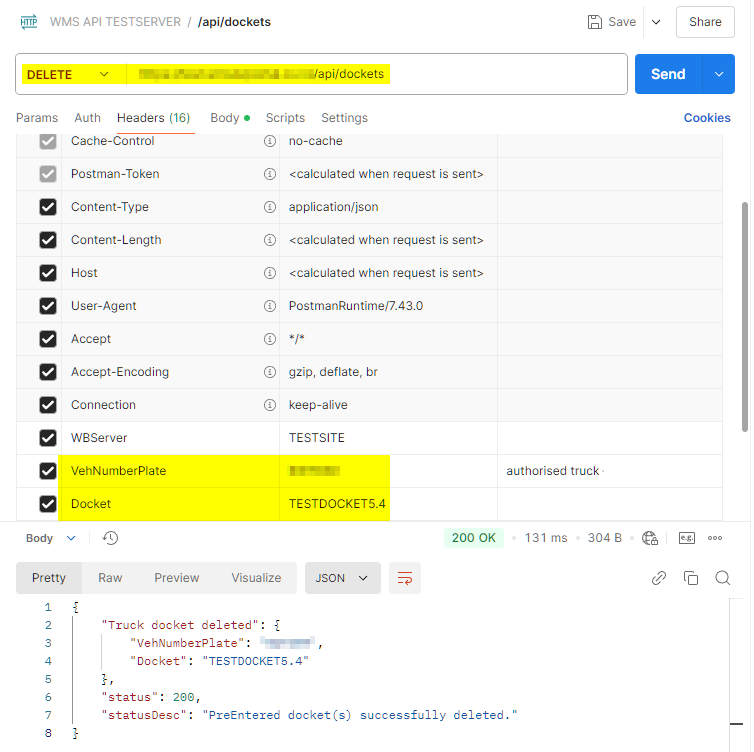Viewport: 754px width, 752px height.
Task: Uncheck the WBServer header checkbox
Action: 48,438
